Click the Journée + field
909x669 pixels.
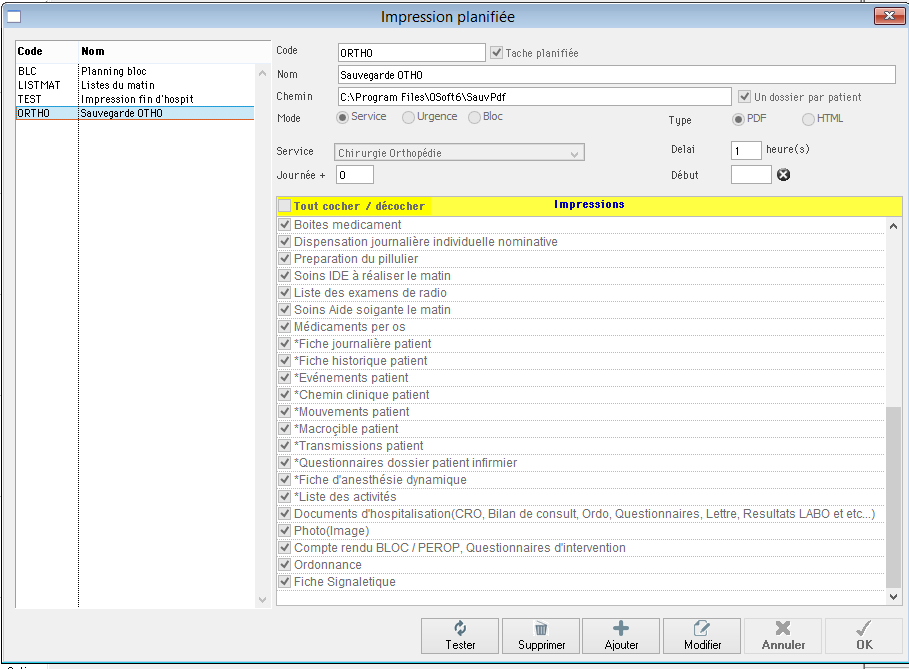355,175
